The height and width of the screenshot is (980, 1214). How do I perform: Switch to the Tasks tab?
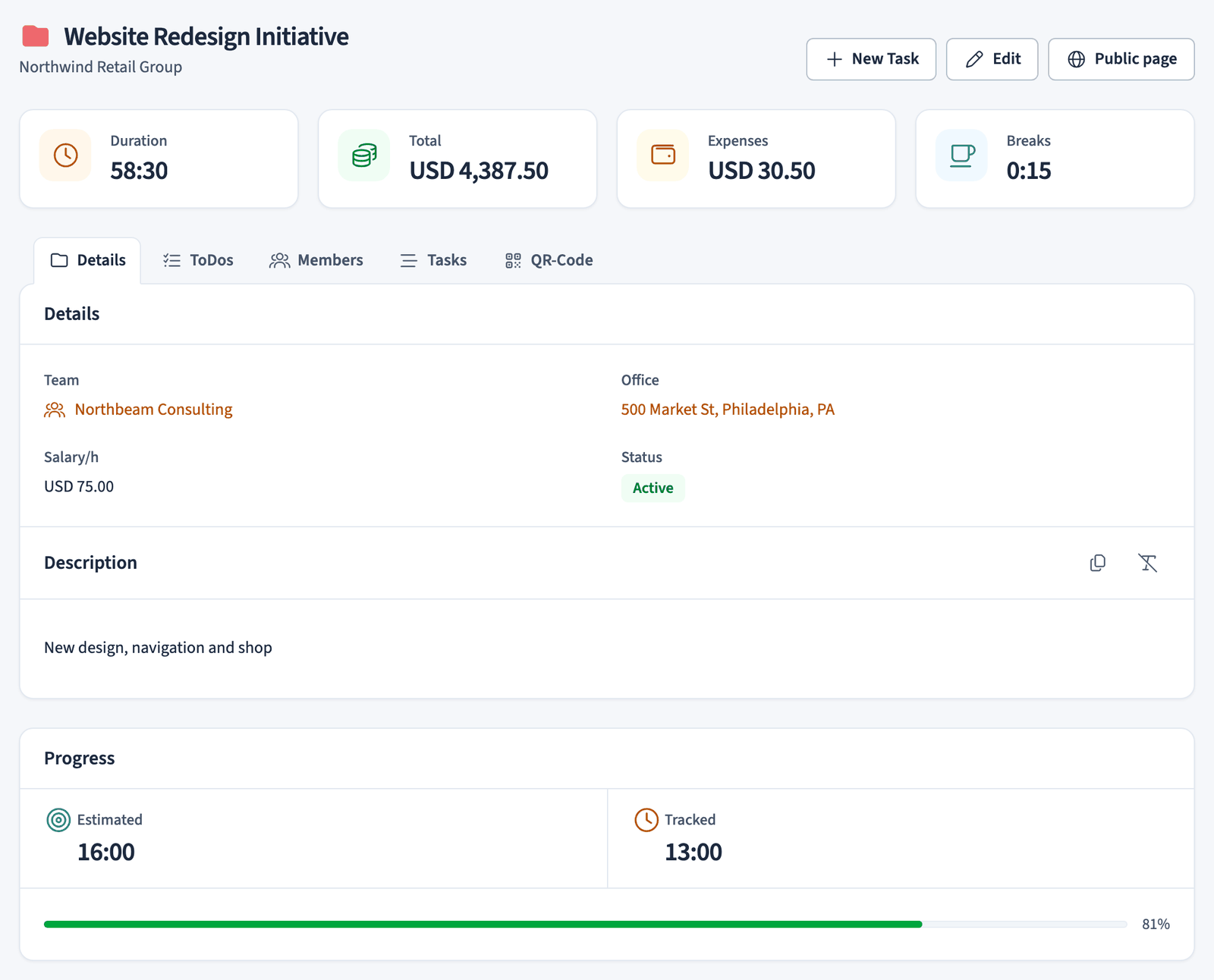pos(433,260)
